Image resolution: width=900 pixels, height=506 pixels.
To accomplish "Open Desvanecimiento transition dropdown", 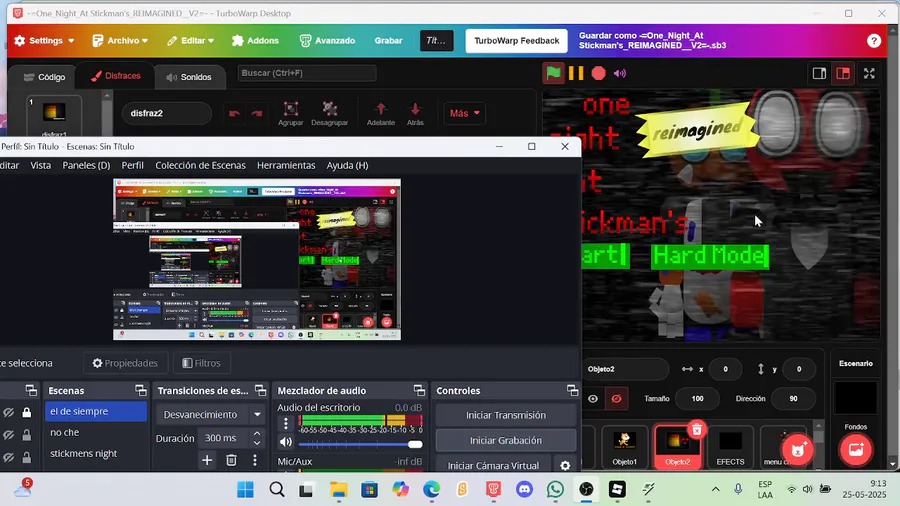I will point(210,414).
